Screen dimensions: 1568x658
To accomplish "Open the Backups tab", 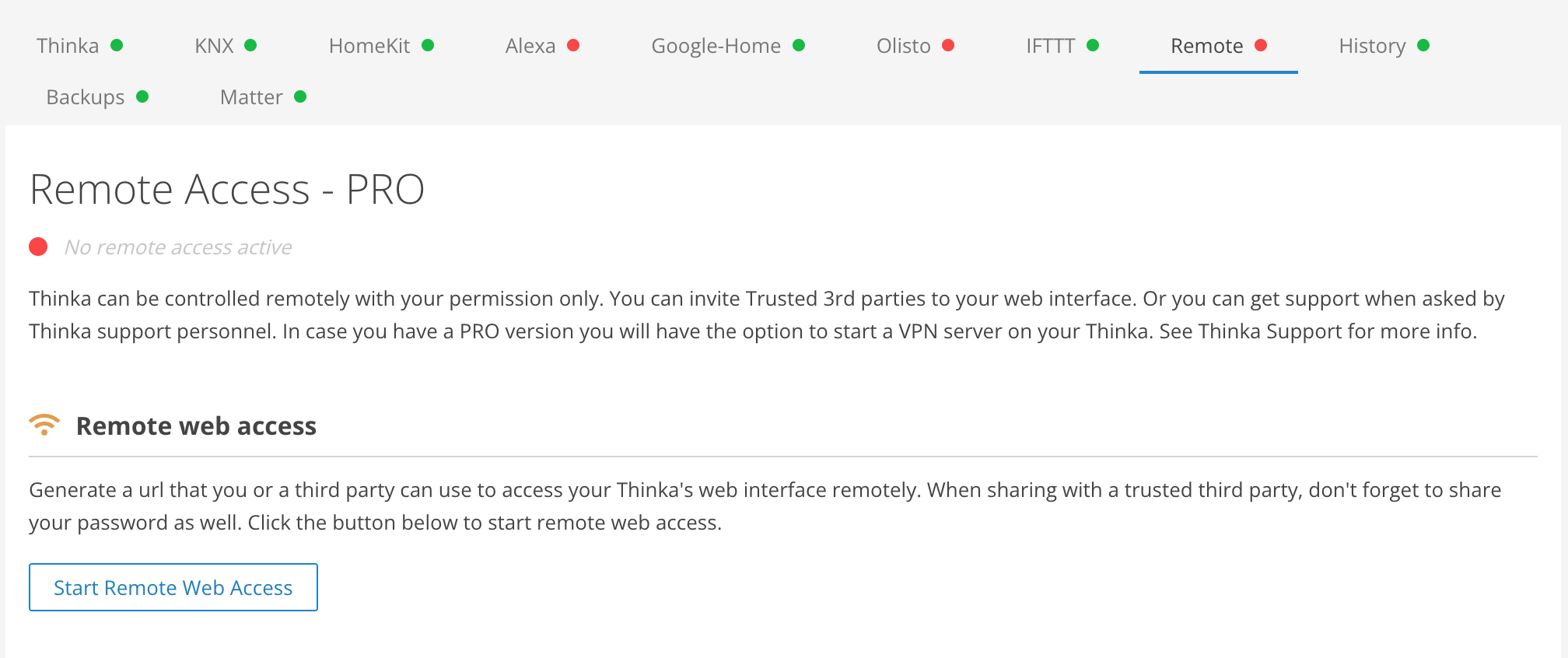I will tap(86, 97).
